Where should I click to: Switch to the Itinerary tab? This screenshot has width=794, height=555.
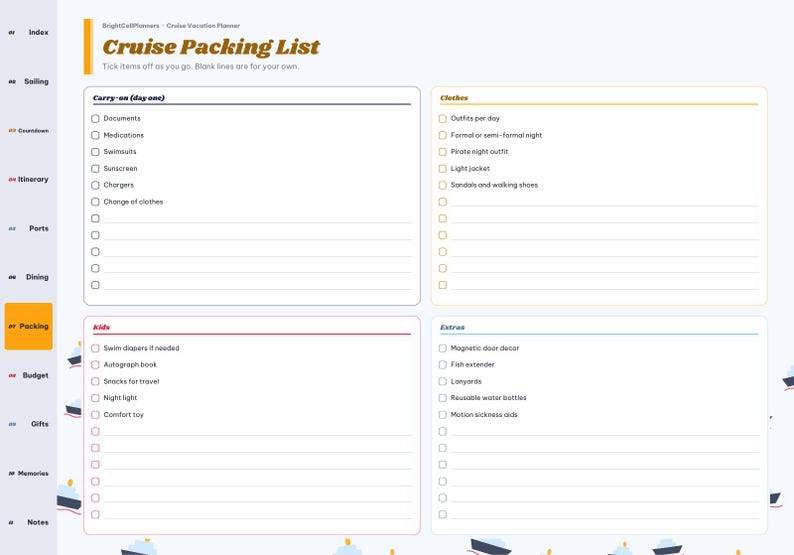click(x=28, y=179)
